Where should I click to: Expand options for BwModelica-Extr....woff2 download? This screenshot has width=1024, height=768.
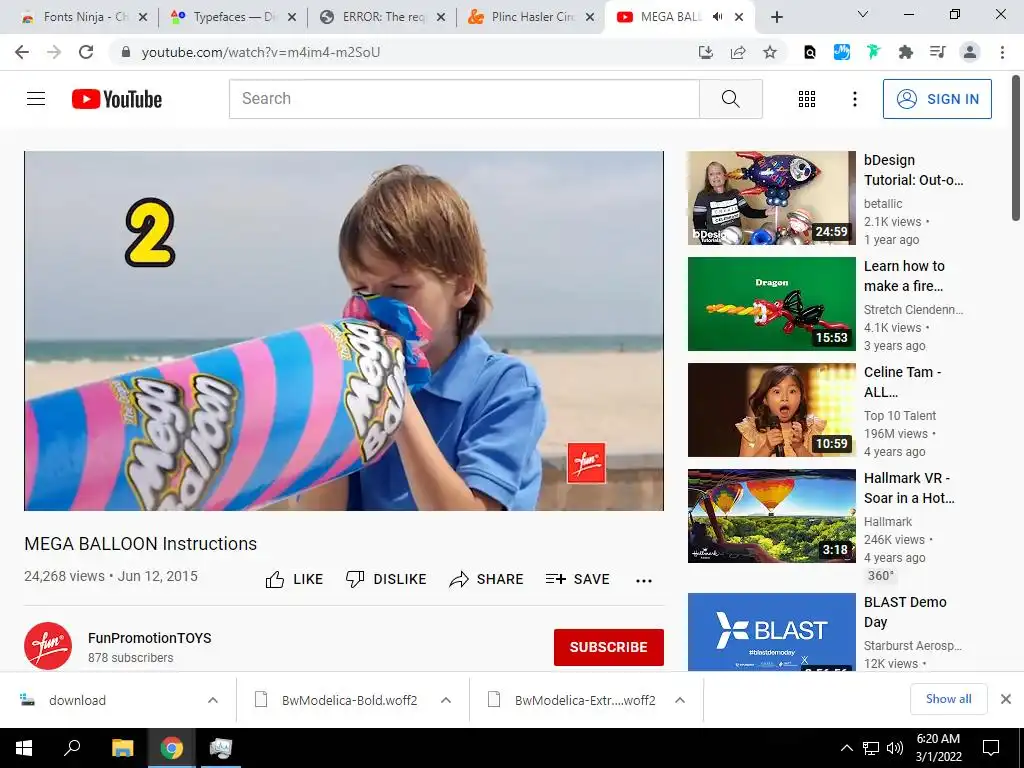pos(680,700)
